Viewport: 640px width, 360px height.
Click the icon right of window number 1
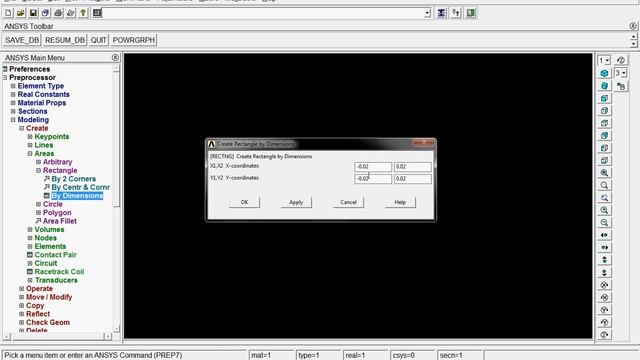(x=621, y=60)
